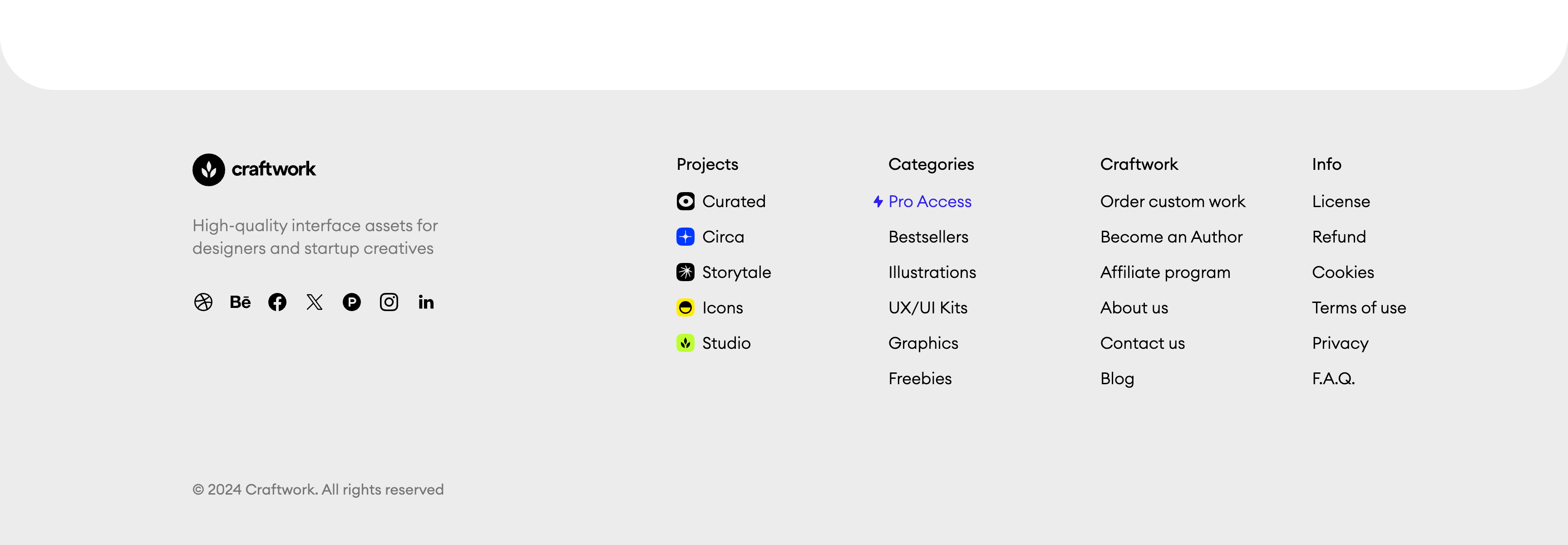Open the LinkedIn icon
Viewport: 1568px width, 545px height.
(426, 302)
